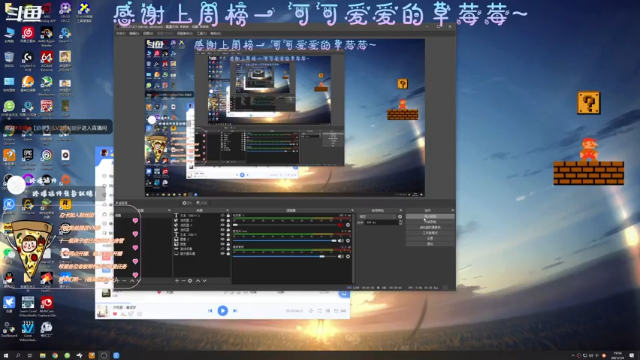Adjust volume slider of second mixer channel
The width and height of the screenshot is (640, 360).
285,241
